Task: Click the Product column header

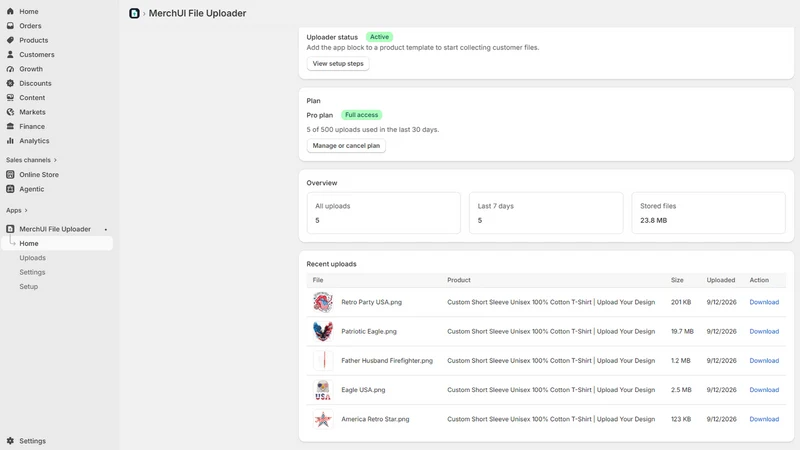Action: coord(459,280)
